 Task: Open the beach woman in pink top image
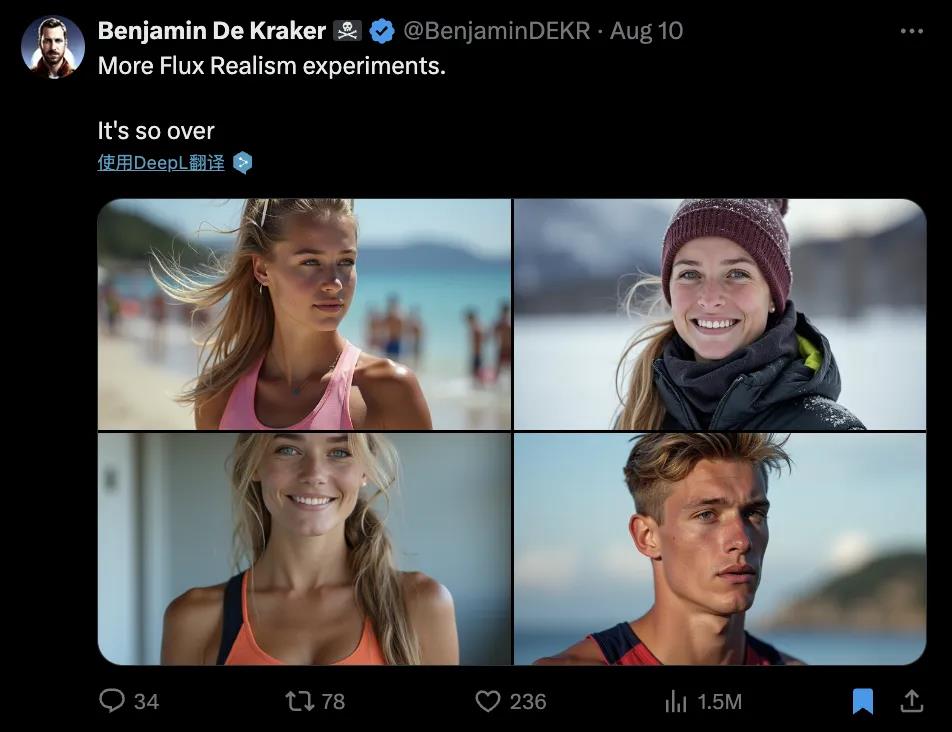[304, 314]
